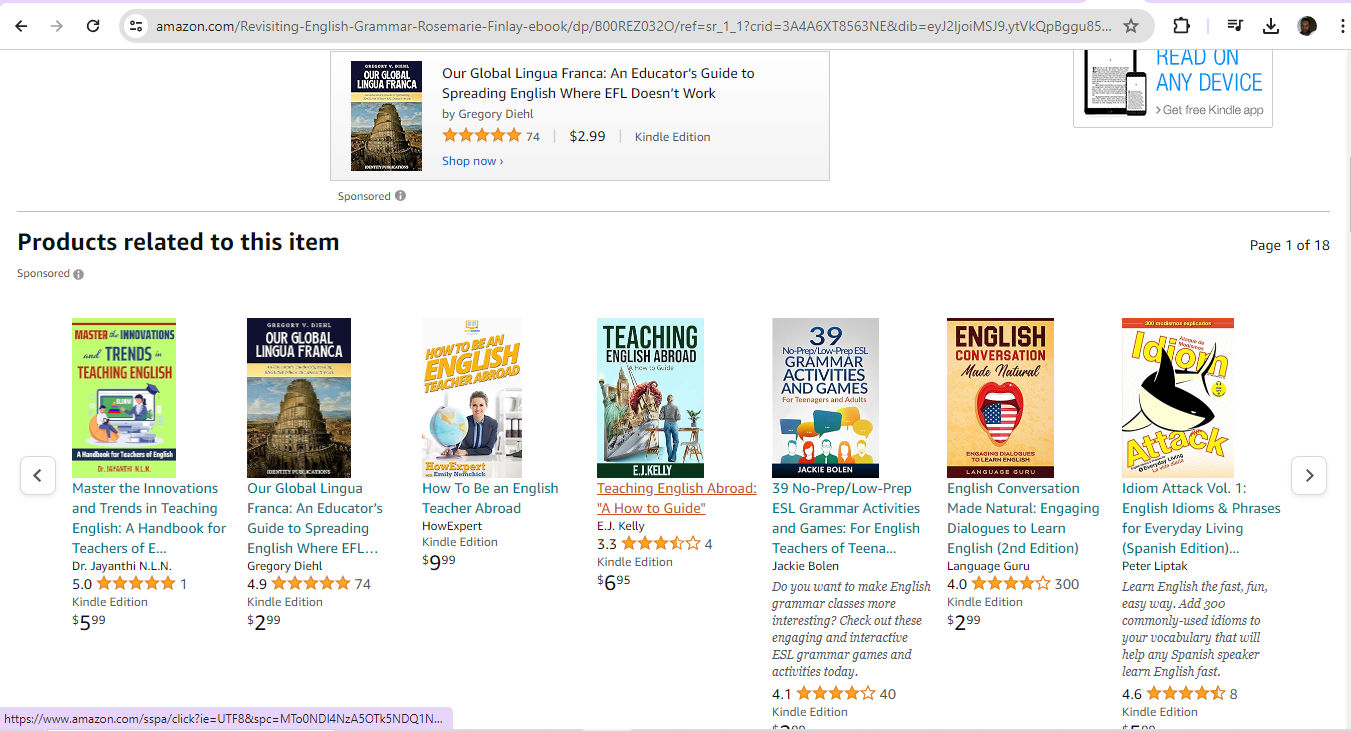Go back in carousel with the left arrow
The width and height of the screenshot is (1351, 731).
(38, 476)
